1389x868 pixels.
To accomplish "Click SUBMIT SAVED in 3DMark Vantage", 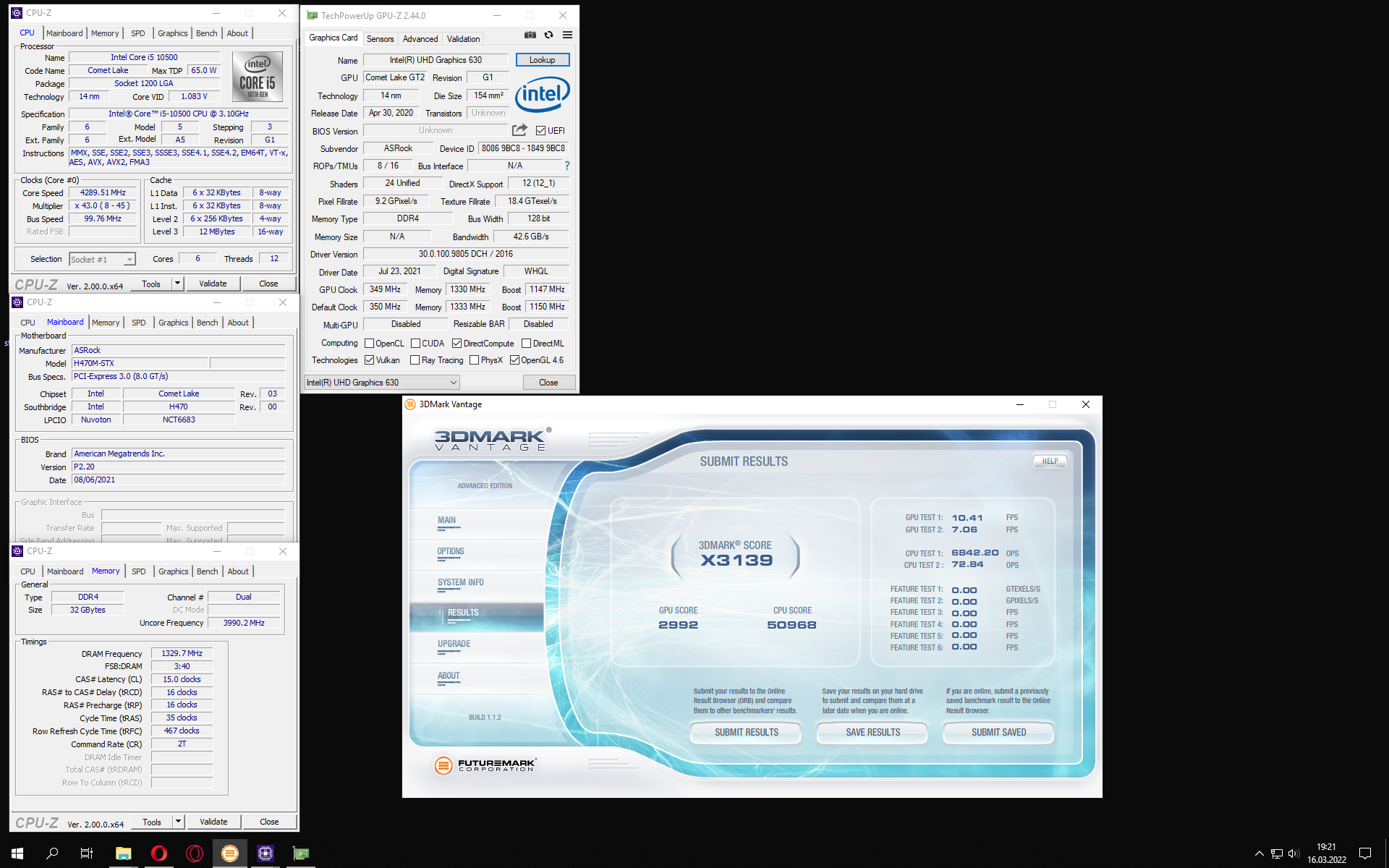I will click(998, 732).
